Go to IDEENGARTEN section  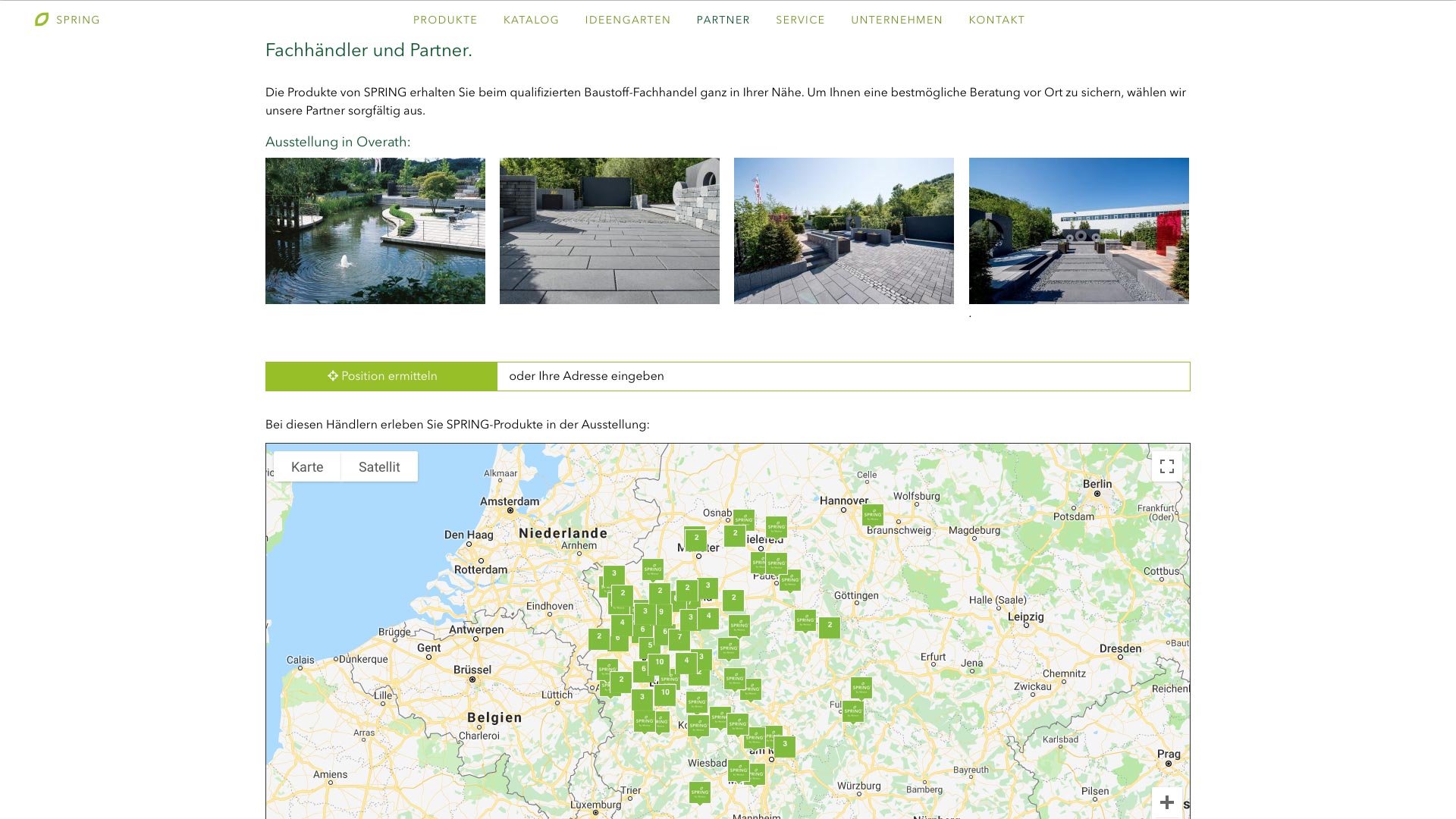627,20
